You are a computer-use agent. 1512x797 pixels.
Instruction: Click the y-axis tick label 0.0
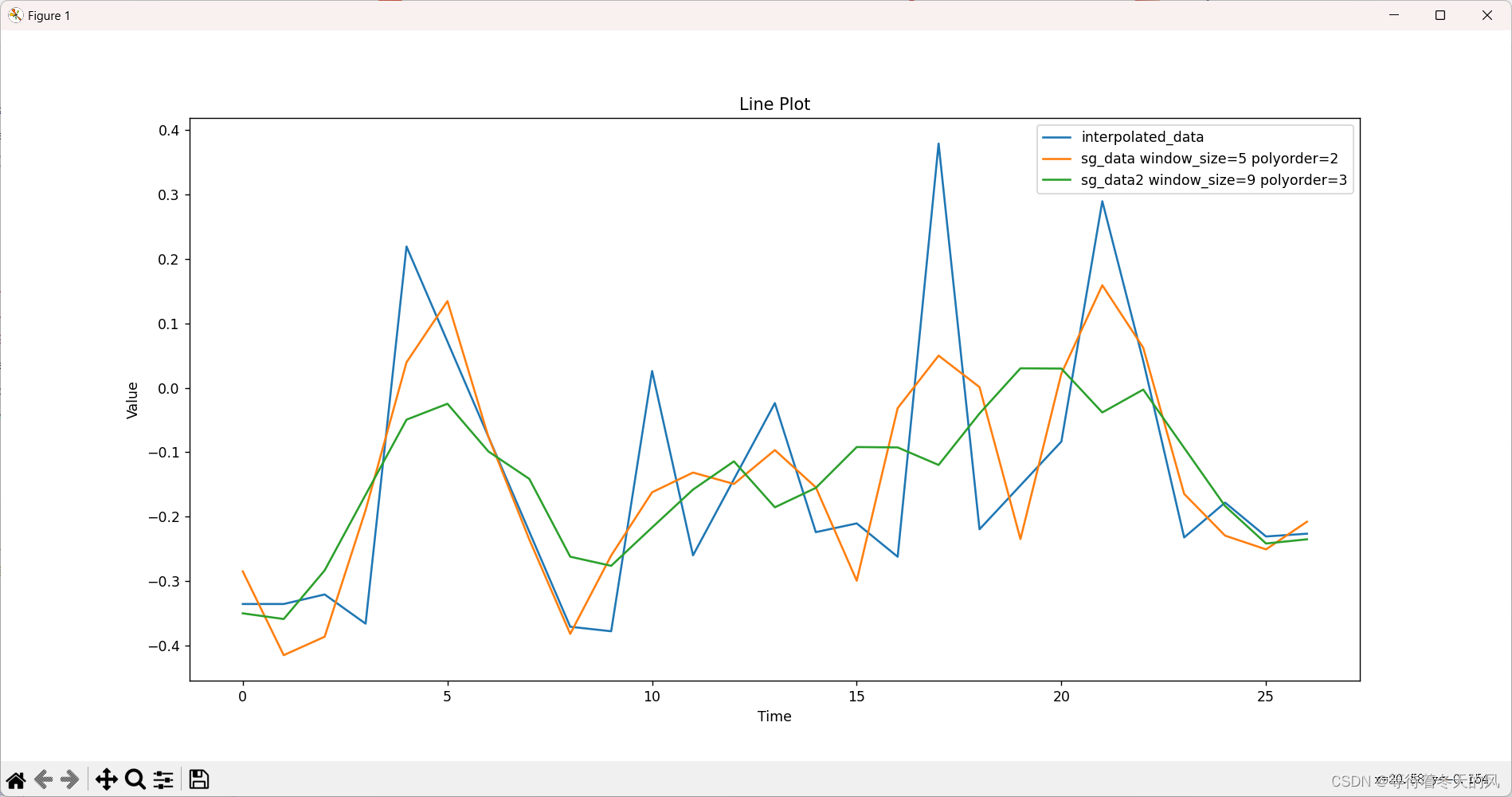tap(169, 389)
